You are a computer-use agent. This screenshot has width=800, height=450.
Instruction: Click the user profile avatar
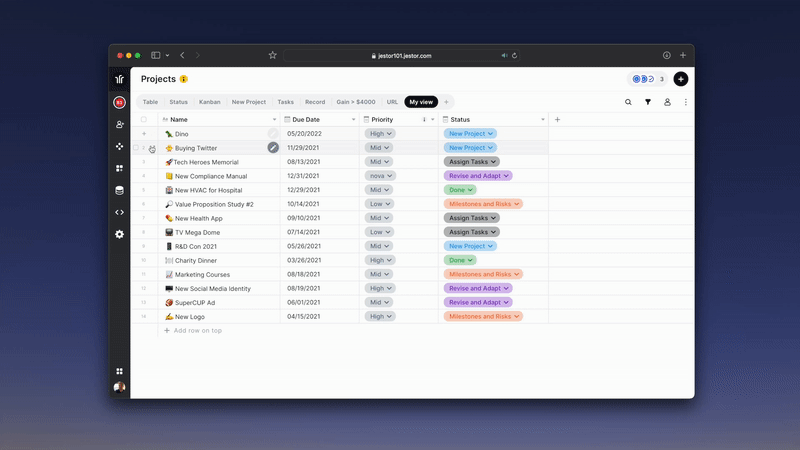coord(119,387)
